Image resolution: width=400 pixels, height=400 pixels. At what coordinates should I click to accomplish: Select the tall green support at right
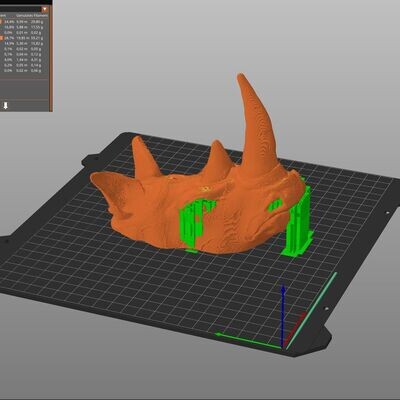(298, 223)
